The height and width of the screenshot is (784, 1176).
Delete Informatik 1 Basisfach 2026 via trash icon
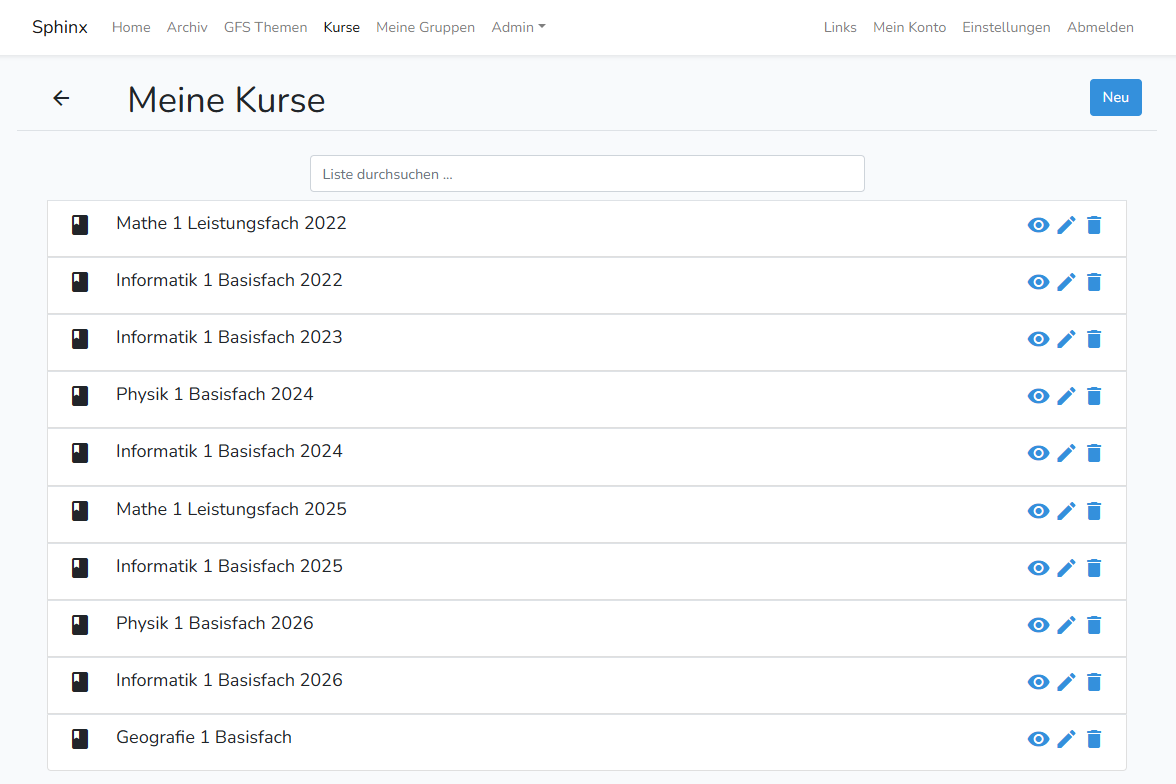[1094, 682]
